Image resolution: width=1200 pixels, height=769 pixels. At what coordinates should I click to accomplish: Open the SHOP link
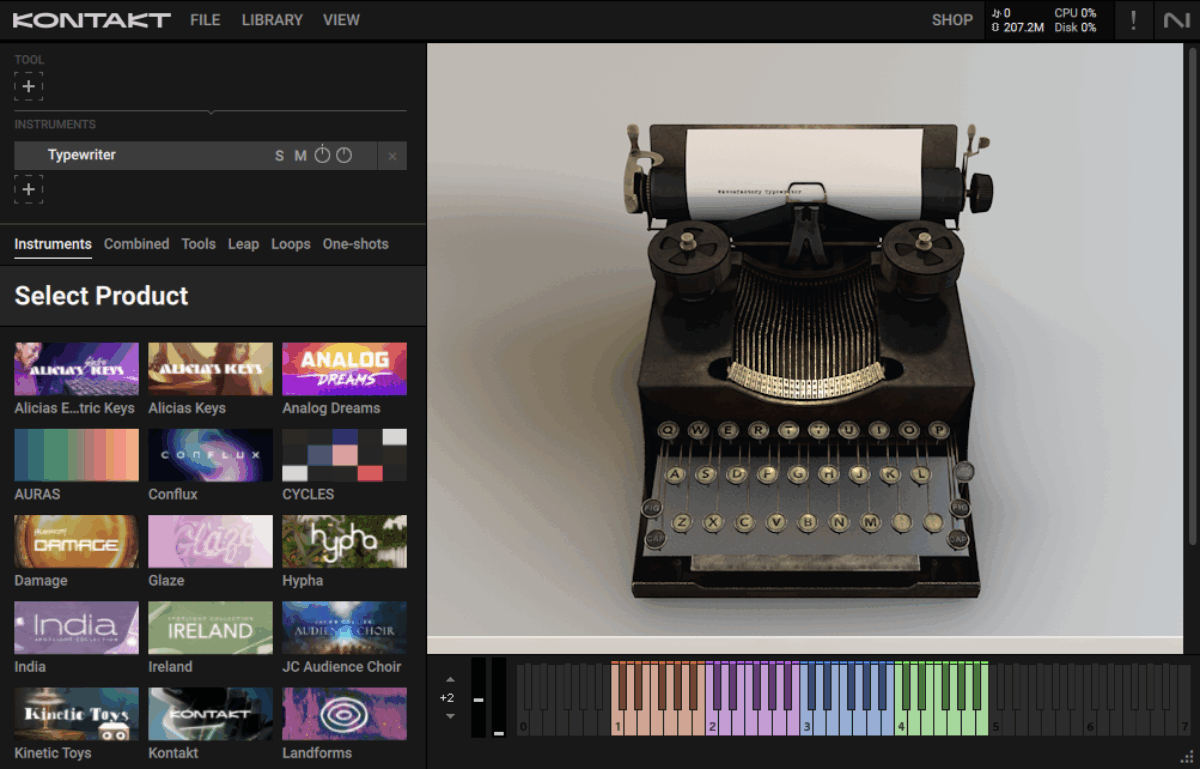[952, 20]
